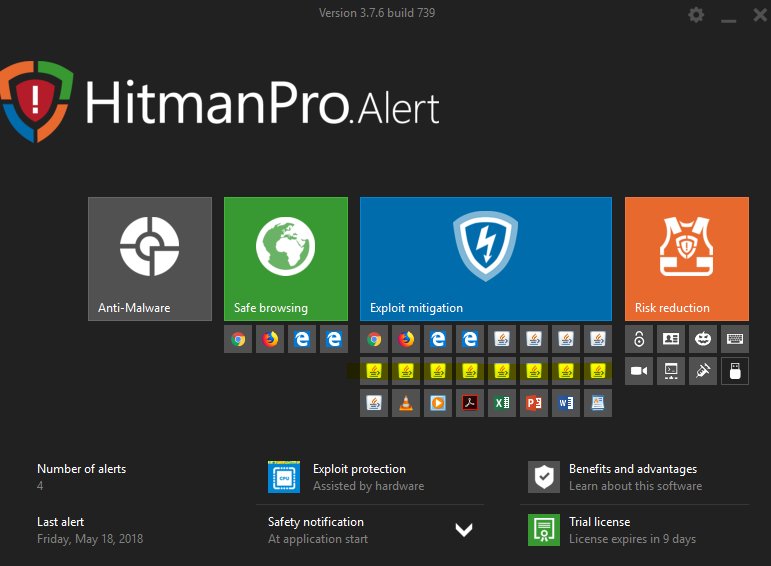The width and height of the screenshot is (771, 566).
Task: Select the VLC media player icon
Action: [x=406, y=403]
